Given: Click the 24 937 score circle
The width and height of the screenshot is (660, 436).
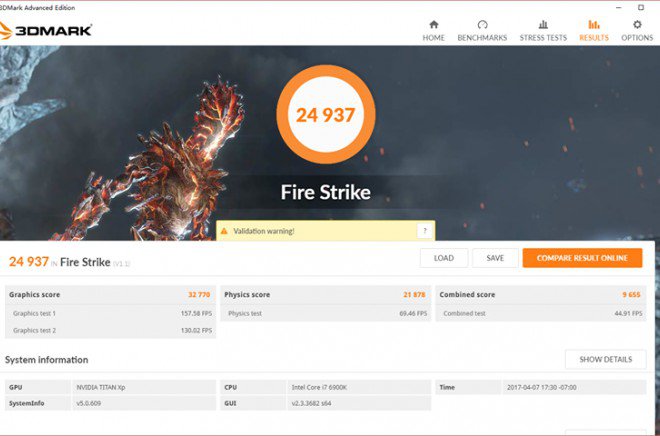Looking at the screenshot, I should pyautogui.click(x=325, y=114).
